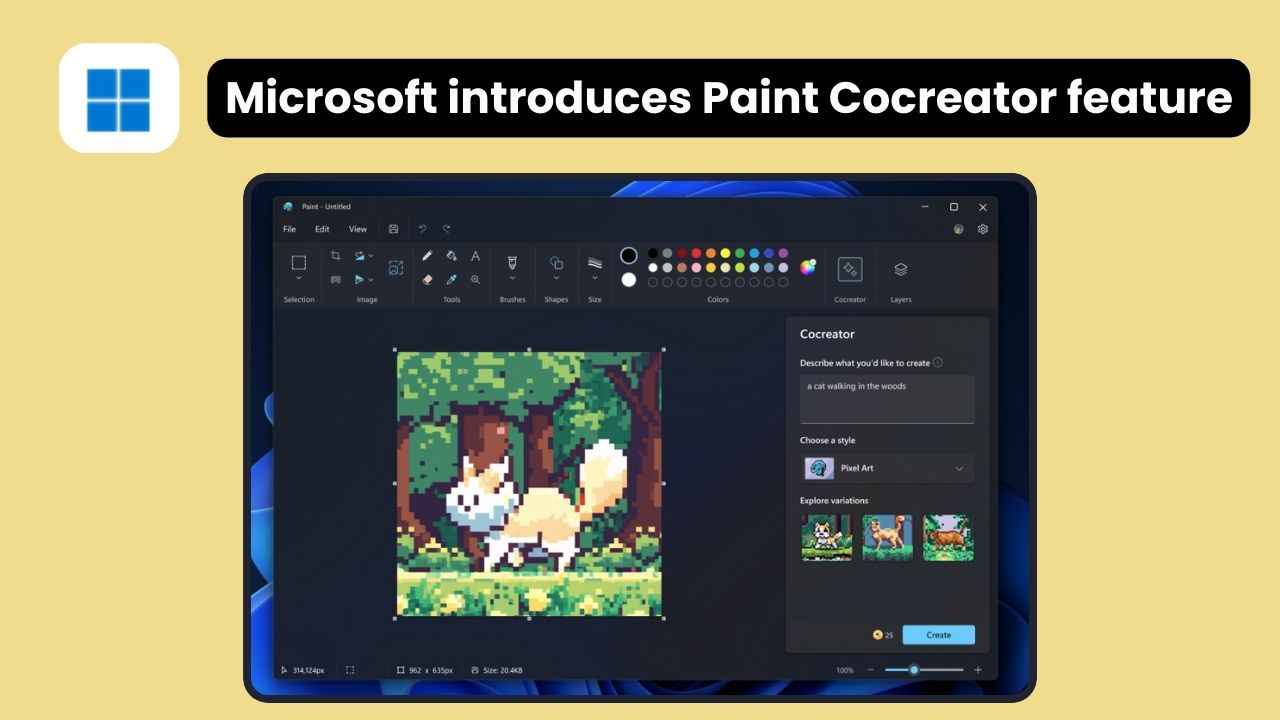
Task: Click the Redo arrow
Action: [x=447, y=229]
